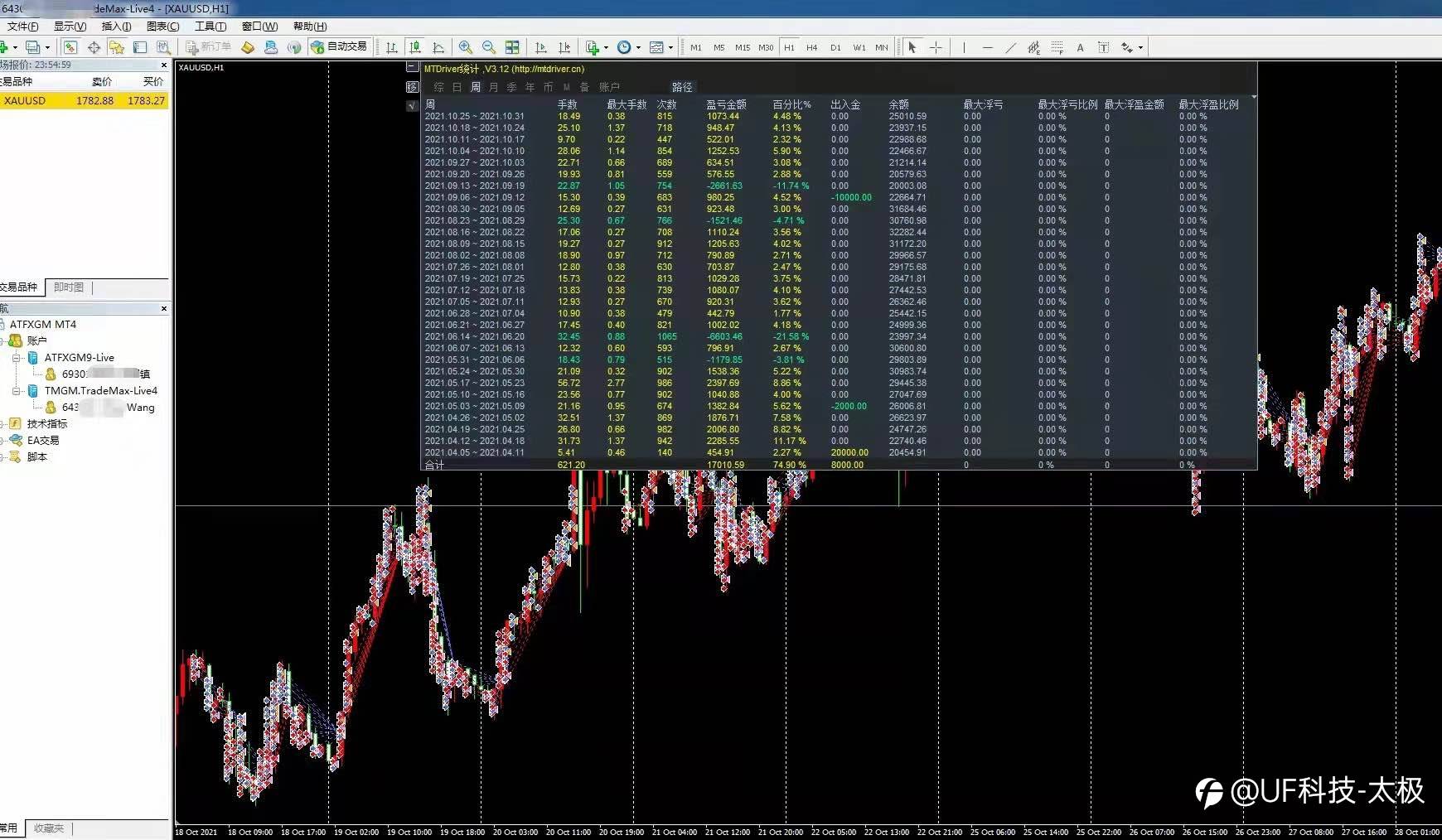Expand the indicators list dropdown arrow

tap(606, 47)
